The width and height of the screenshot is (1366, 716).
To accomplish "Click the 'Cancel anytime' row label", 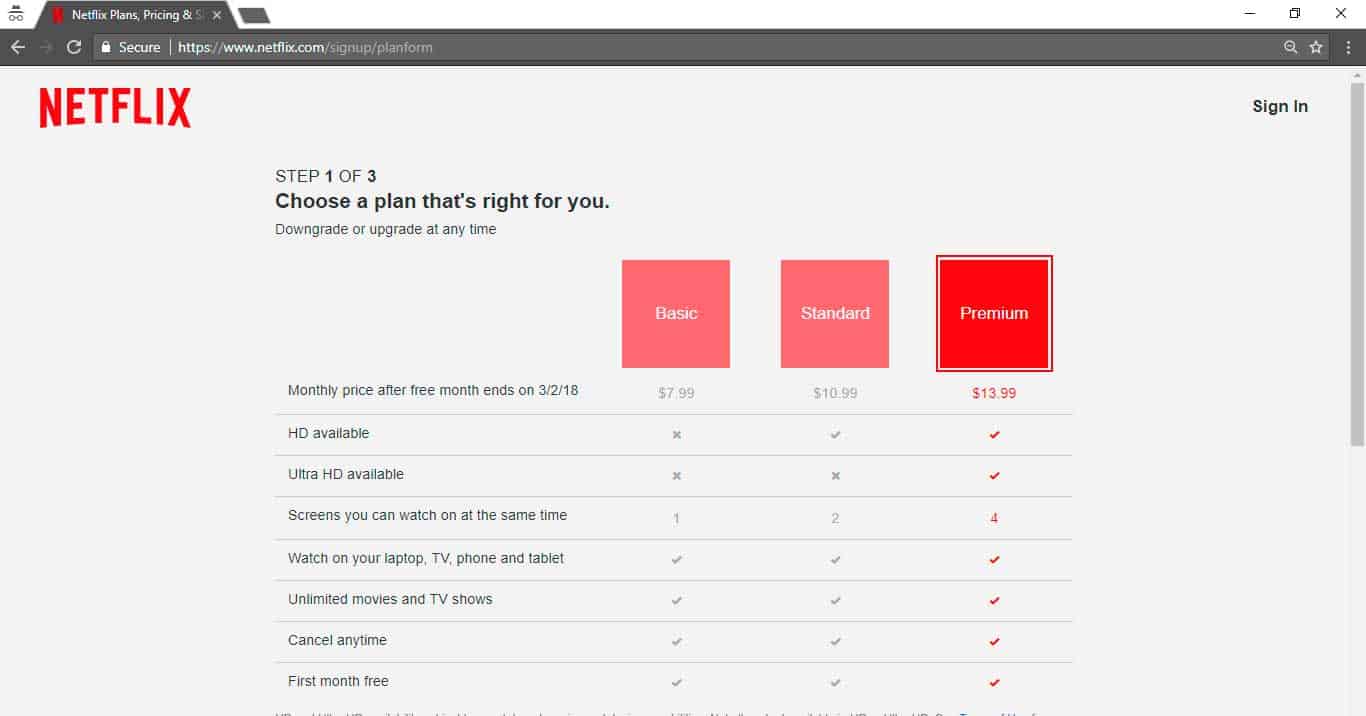I will (337, 640).
